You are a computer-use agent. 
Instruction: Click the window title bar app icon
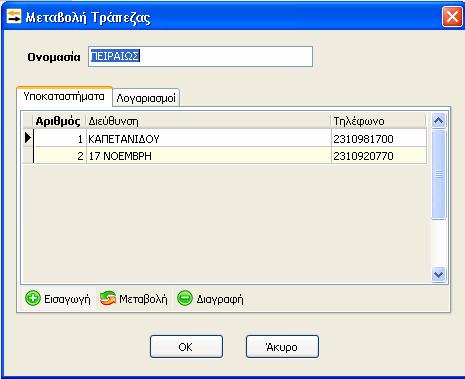click(14, 16)
